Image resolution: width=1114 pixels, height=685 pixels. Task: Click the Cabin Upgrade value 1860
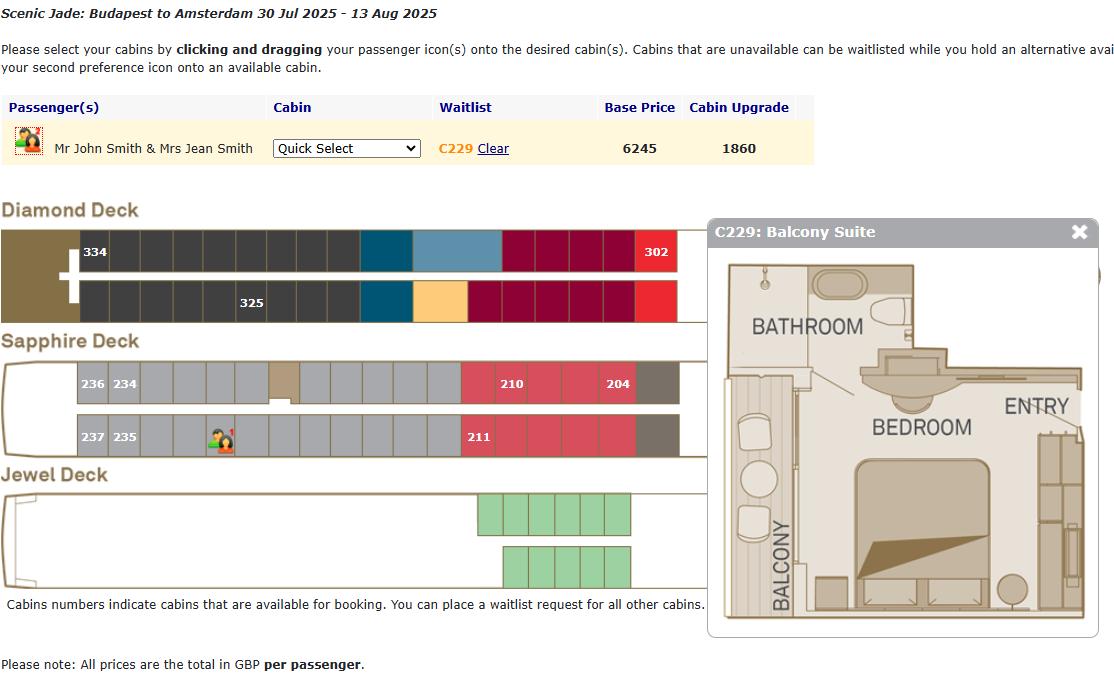pyautogui.click(x=739, y=149)
